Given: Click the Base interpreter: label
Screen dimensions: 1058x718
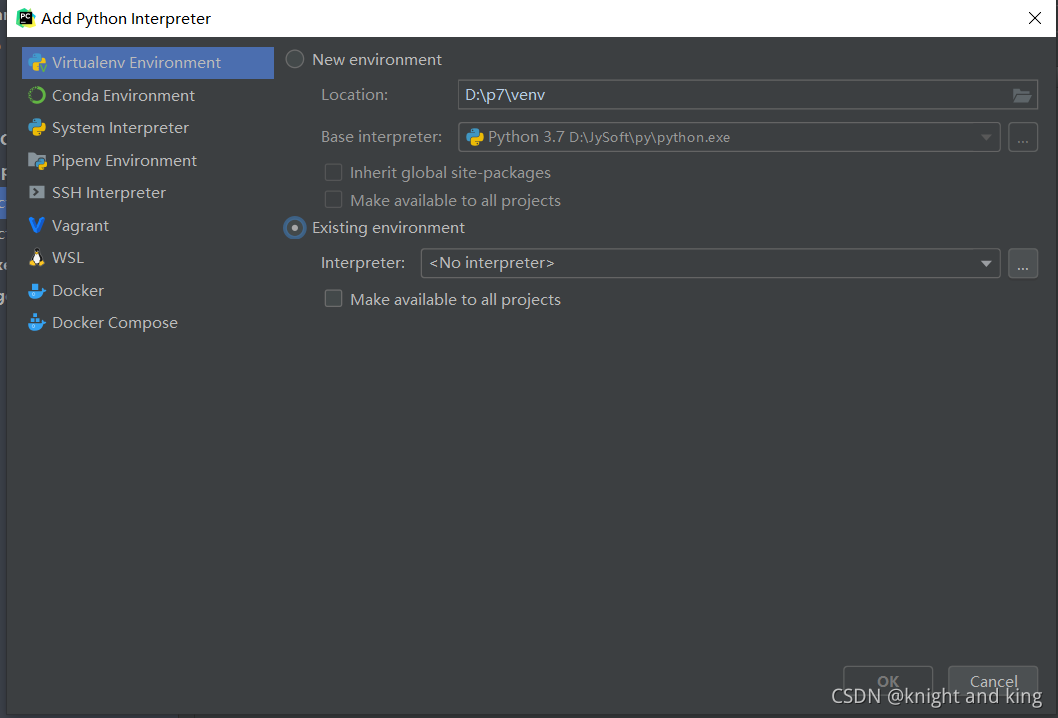Looking at the screenshot, I should (x=381, y=137).
